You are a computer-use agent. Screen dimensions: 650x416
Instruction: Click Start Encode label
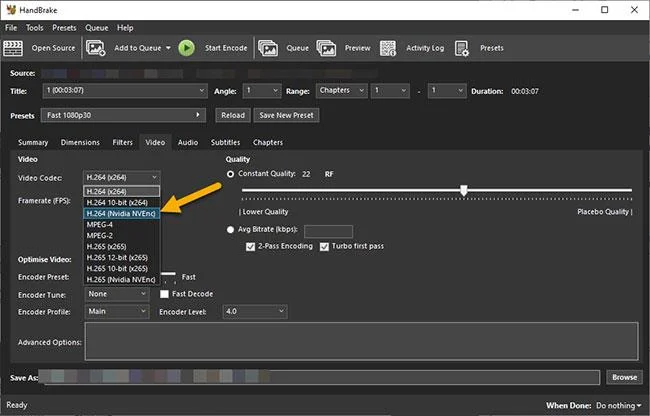point(226,48)
